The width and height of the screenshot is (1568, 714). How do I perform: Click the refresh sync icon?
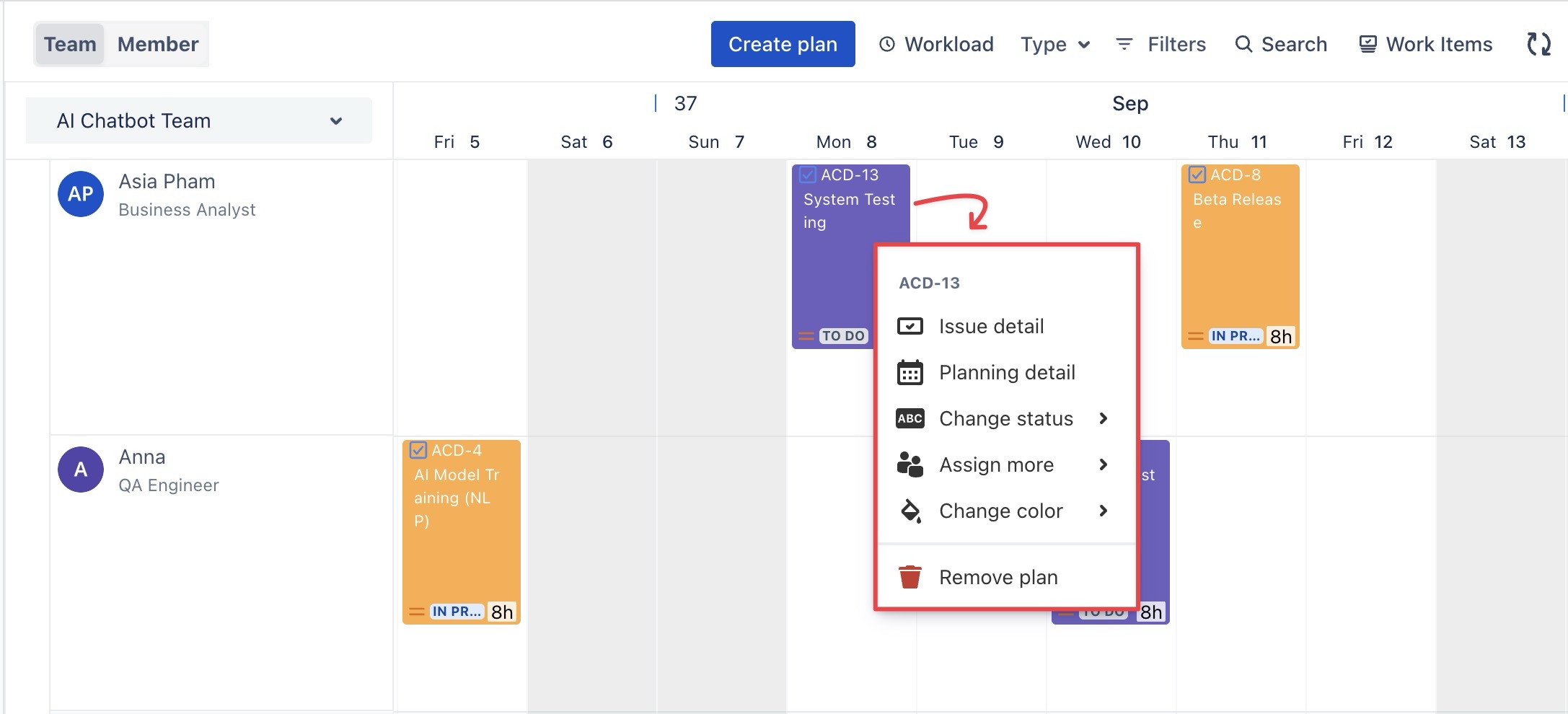[1538, 44]
